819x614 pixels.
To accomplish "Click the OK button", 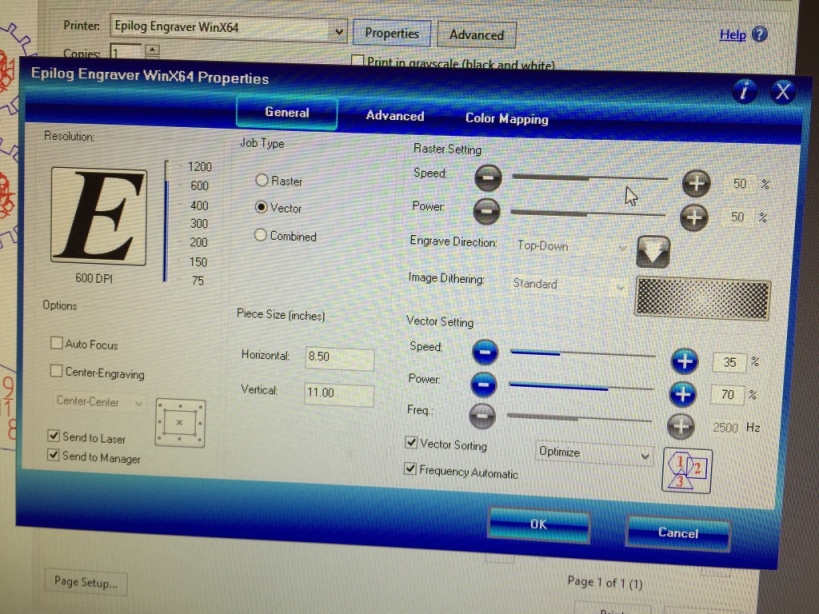I will tap(539, 524).
